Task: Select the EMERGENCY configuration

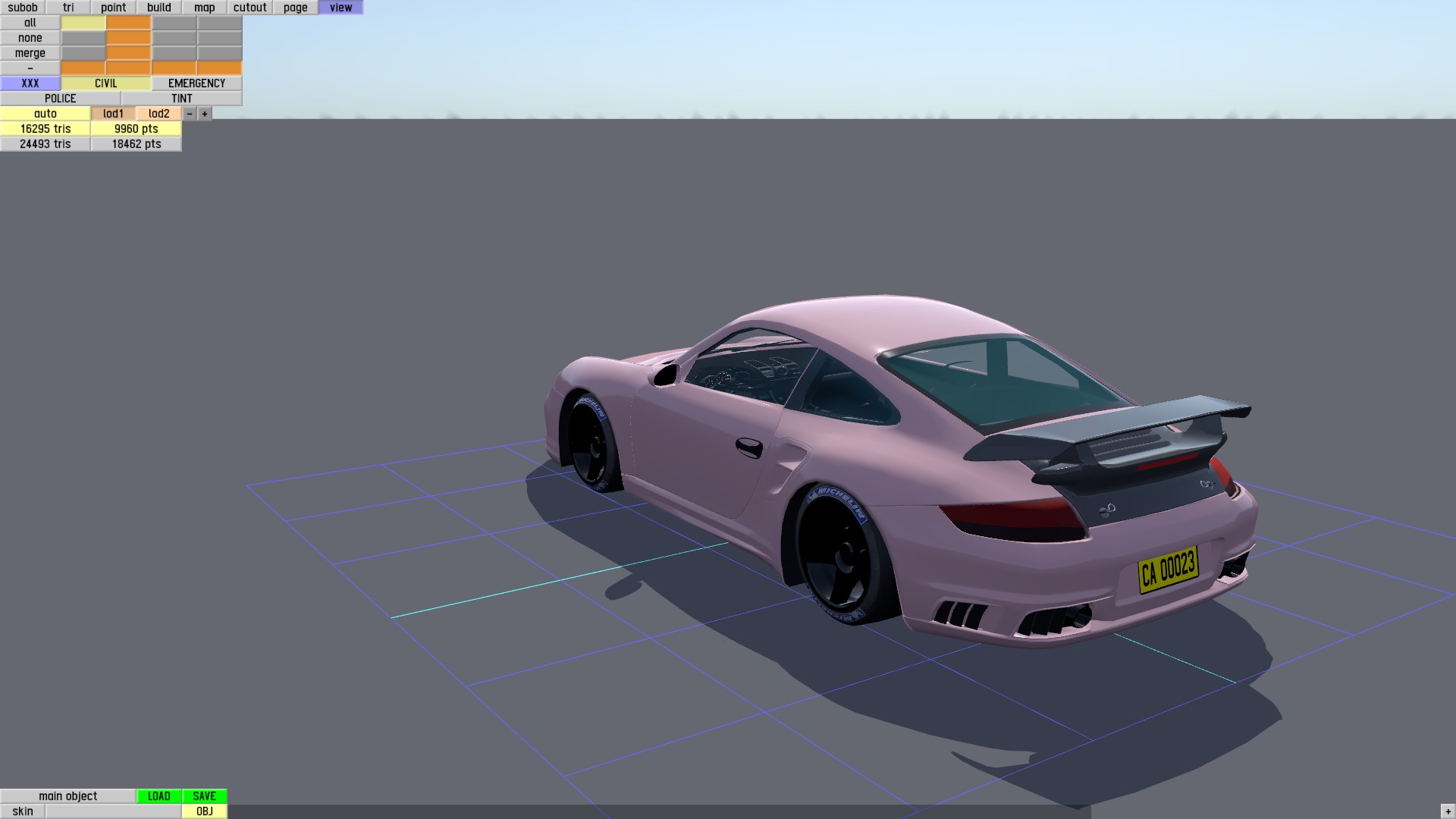Action: click(x=196, y=83)
